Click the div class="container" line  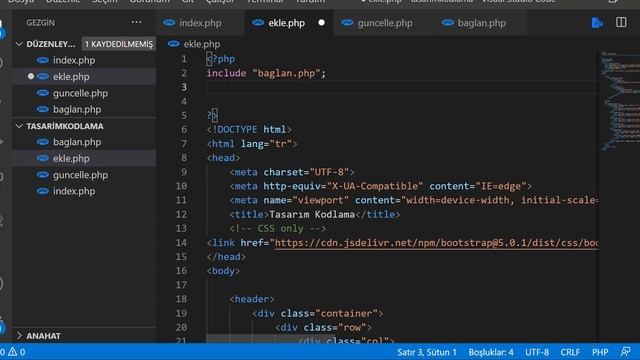tap(318, 313)
